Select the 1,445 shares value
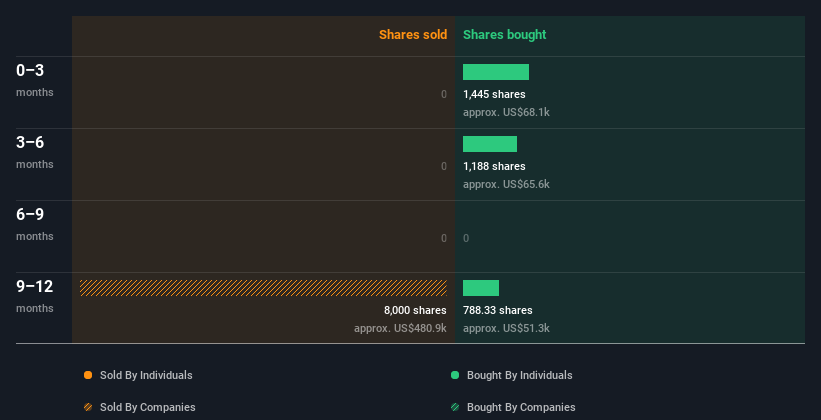 (x=494, y=94)
